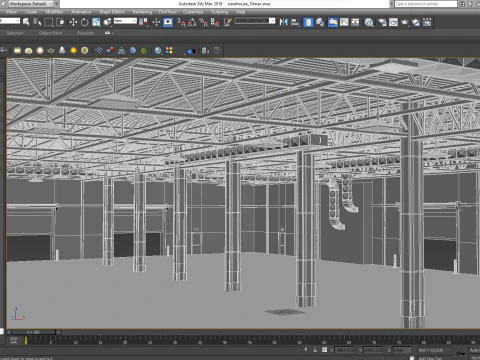Click the Mirror tool icon

tap(283, 22)
